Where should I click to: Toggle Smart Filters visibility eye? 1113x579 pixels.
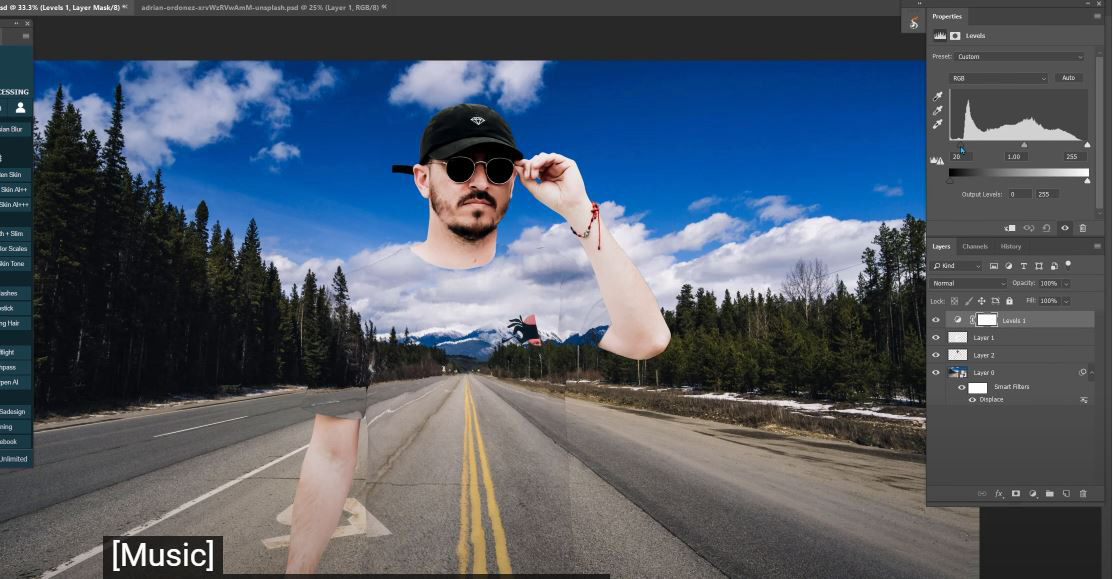pyautogui.click(x=962, y=387)
